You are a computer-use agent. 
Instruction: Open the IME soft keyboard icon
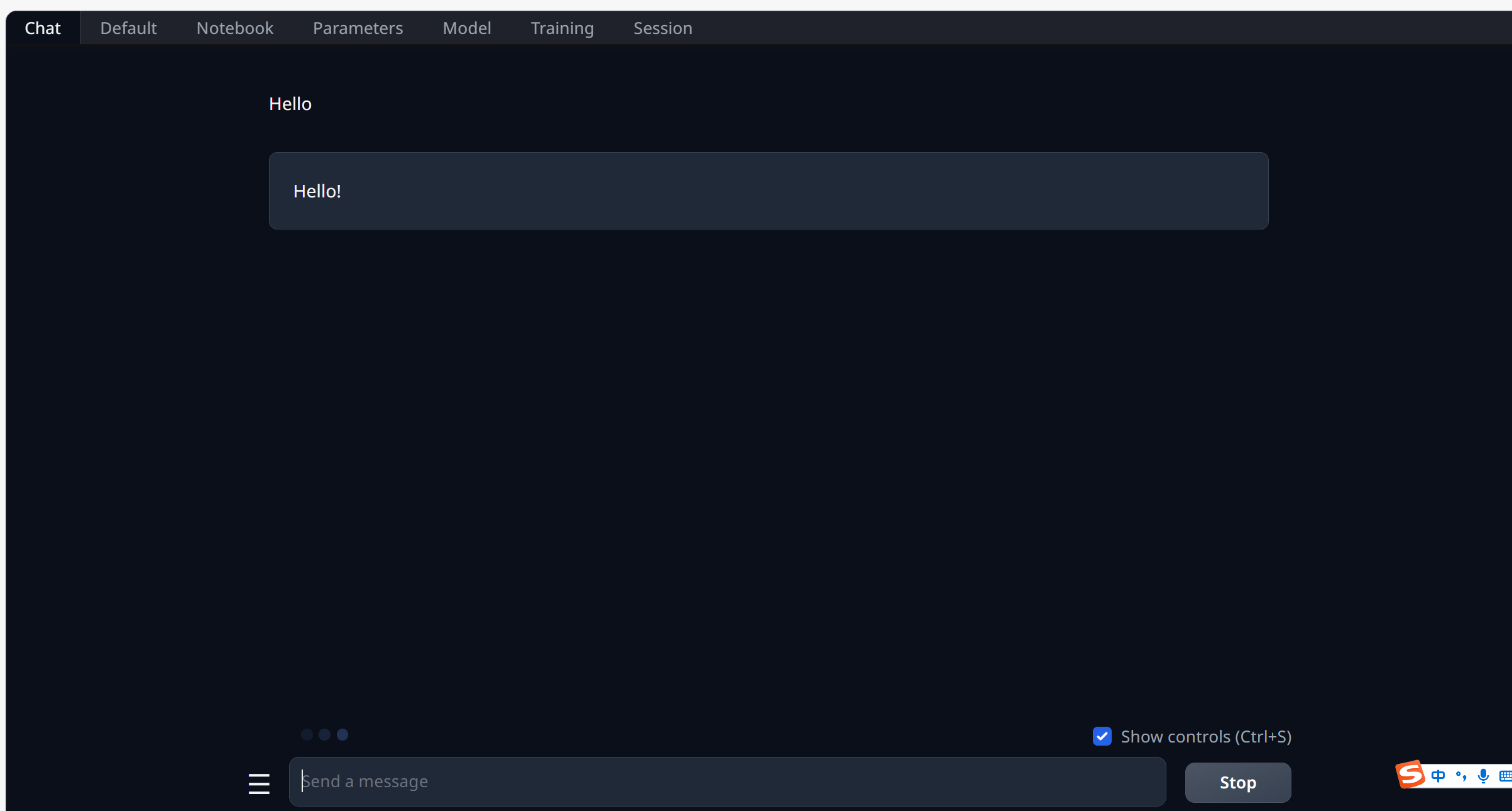1505,776
